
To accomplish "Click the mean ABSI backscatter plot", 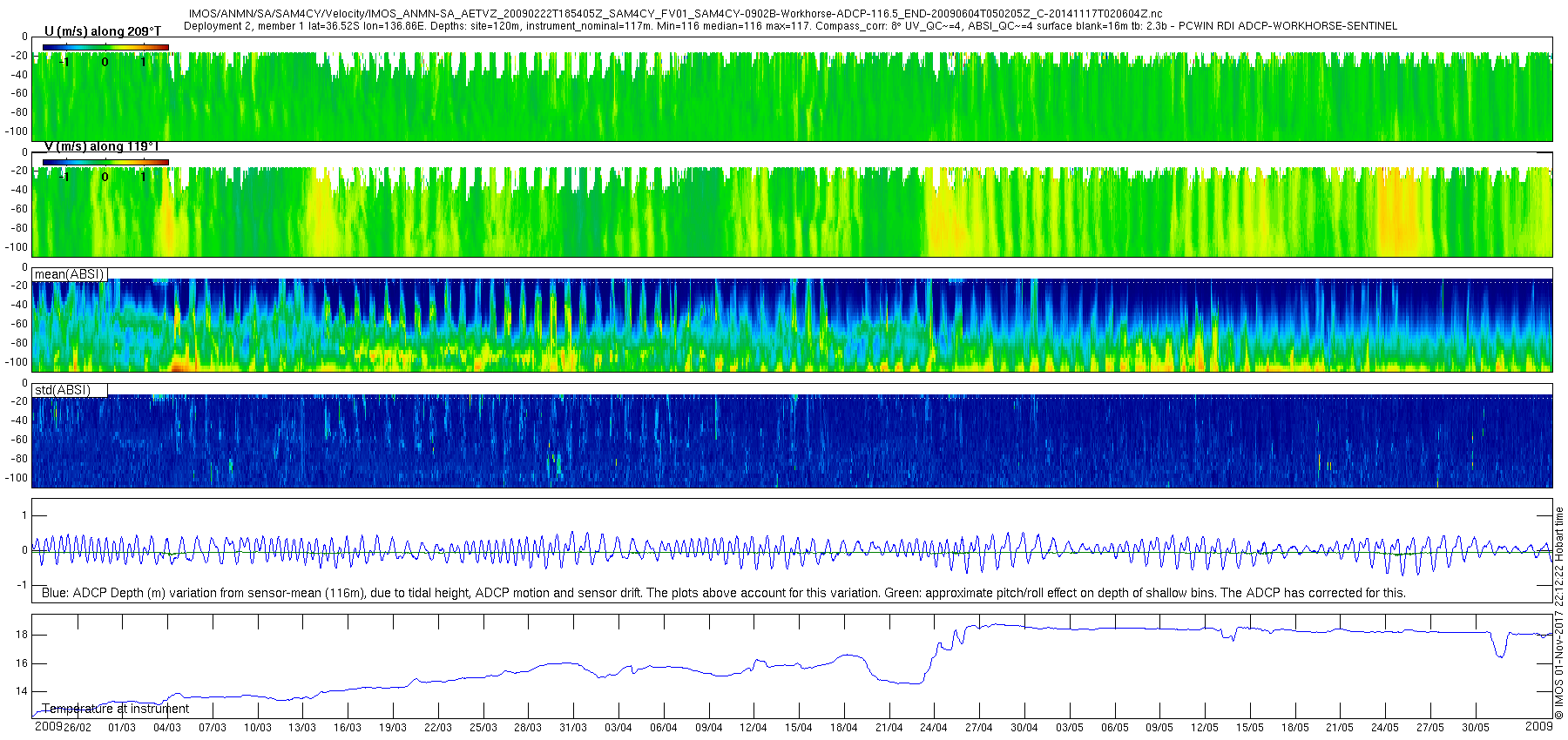I will pos(792,320).
